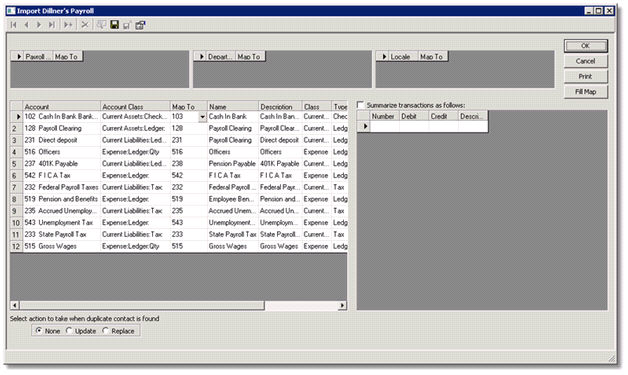Click Map To cell showing 238
This screenshot has height=375, width=628.
(x=189, y=164)
